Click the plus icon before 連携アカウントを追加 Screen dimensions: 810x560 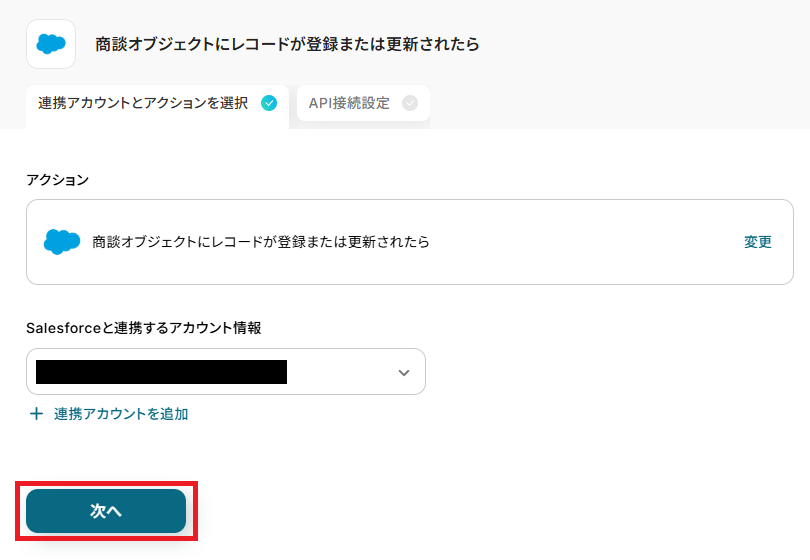(36, 414)
